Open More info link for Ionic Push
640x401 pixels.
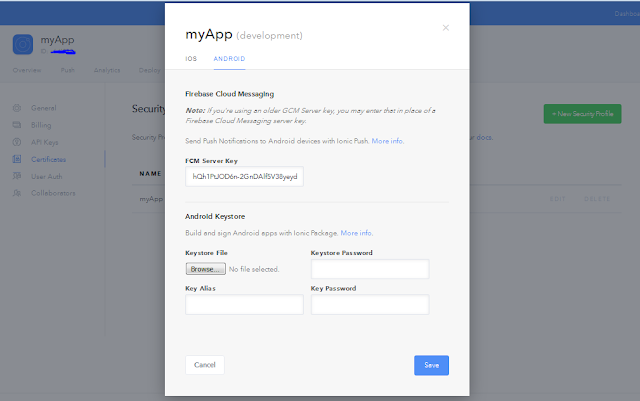tap(387, 141)
